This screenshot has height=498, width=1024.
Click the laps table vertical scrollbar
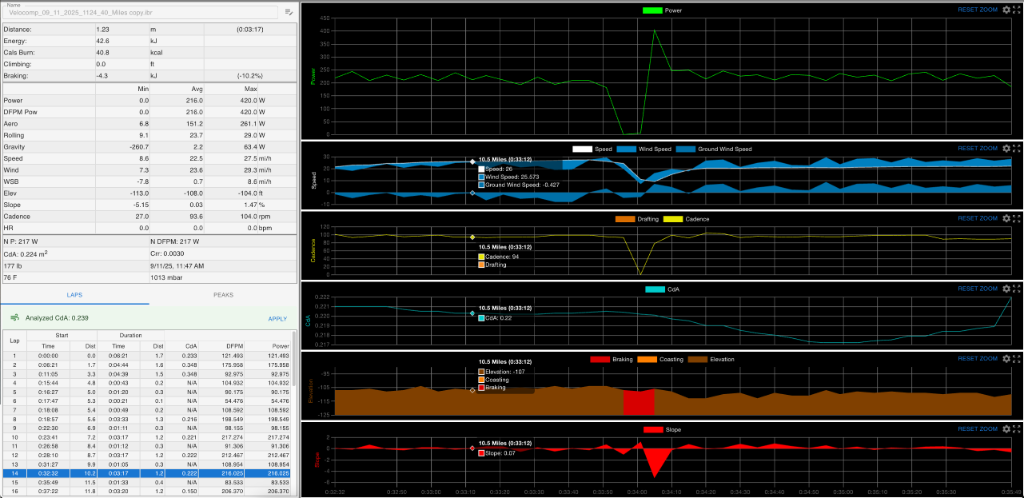click(x=293, y=359)
